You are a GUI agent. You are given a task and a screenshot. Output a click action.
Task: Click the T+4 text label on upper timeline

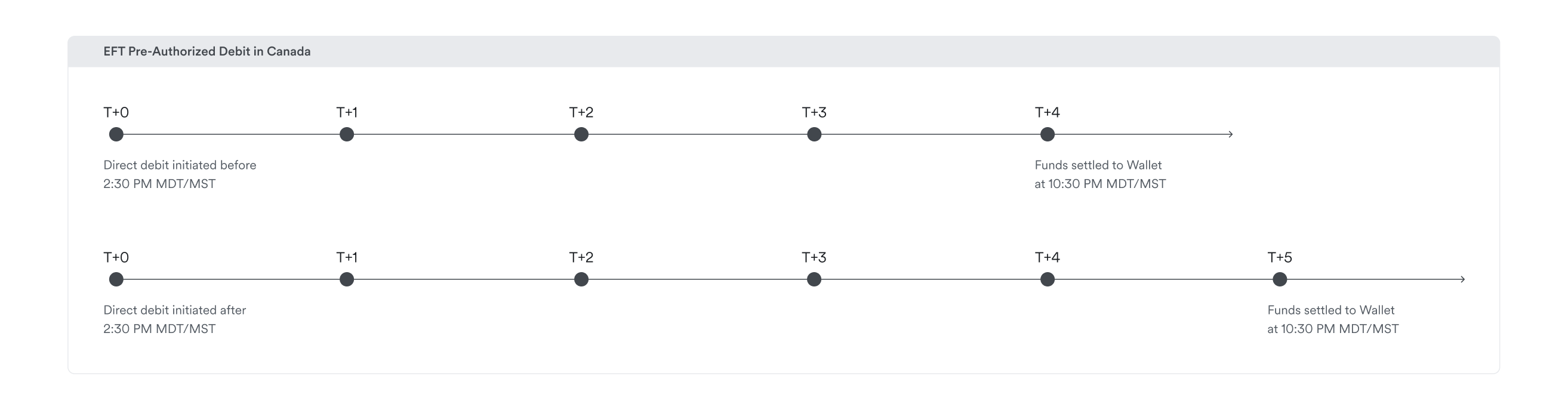pyautogui.click(x=1047, y=113)
